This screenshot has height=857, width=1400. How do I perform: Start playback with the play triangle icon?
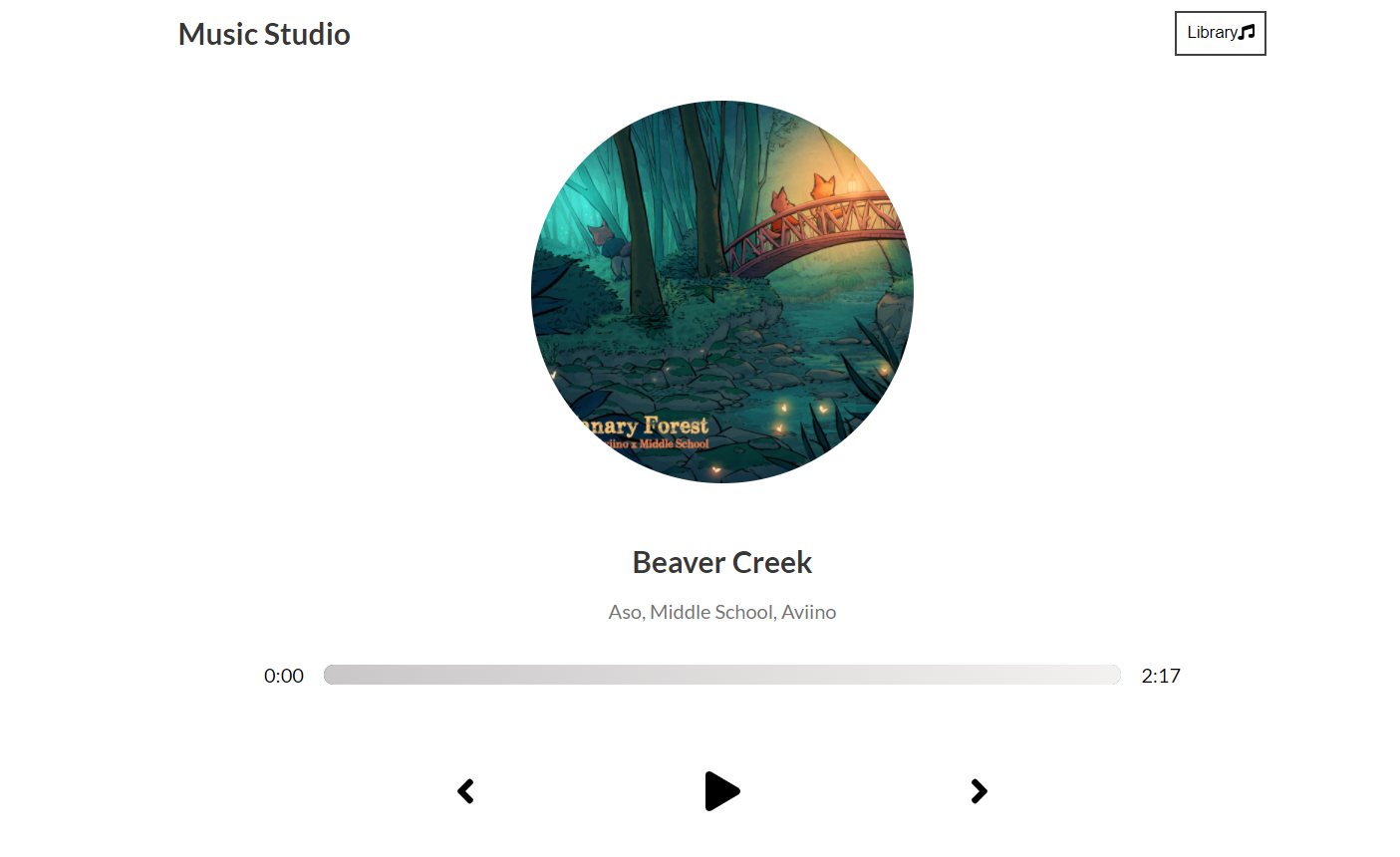click(x=722, y=791)
